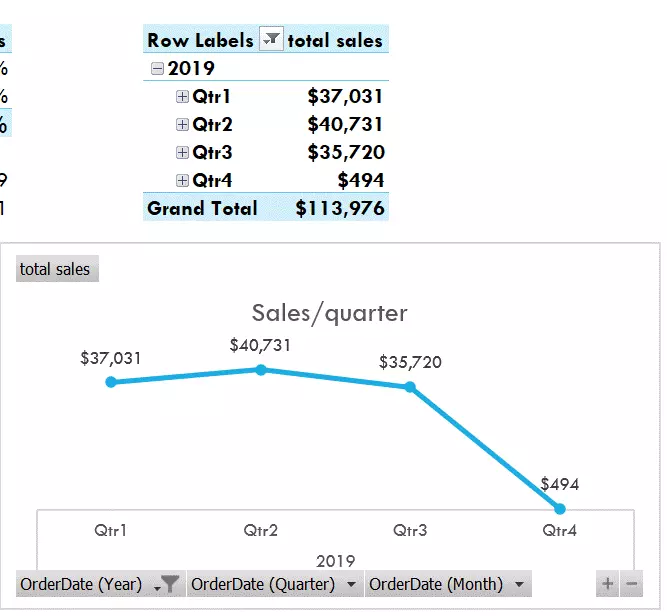Click chart collapse field minus button
The height and width of the screenshot is (616, 667).
point(631,584)
